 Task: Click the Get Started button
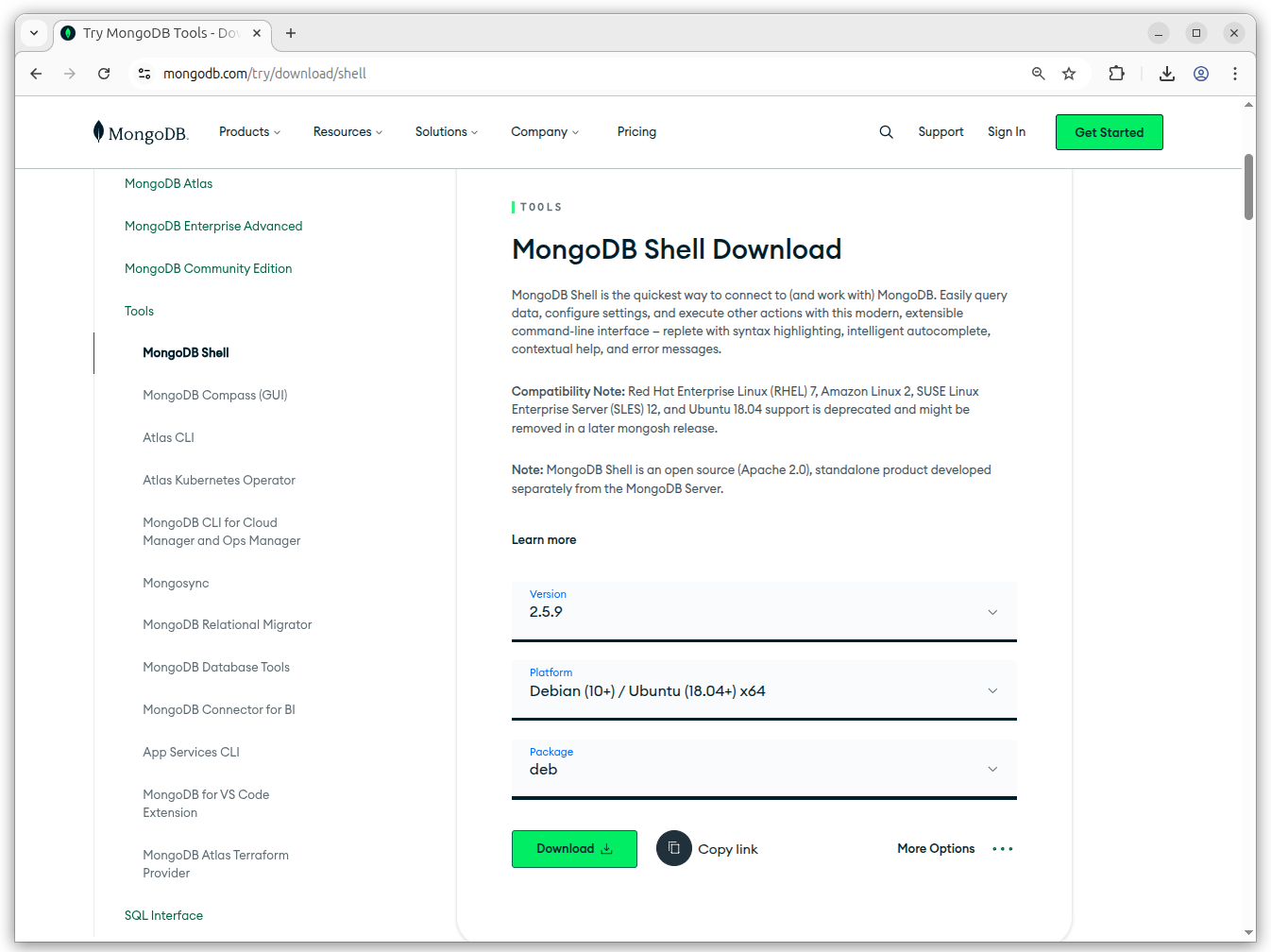point(1109,132)
